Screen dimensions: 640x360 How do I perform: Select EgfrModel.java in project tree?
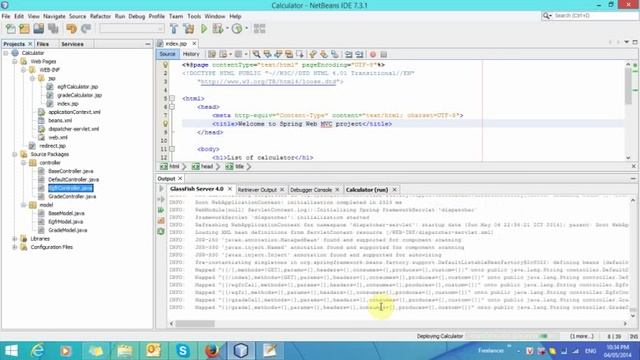click(65, 222)
